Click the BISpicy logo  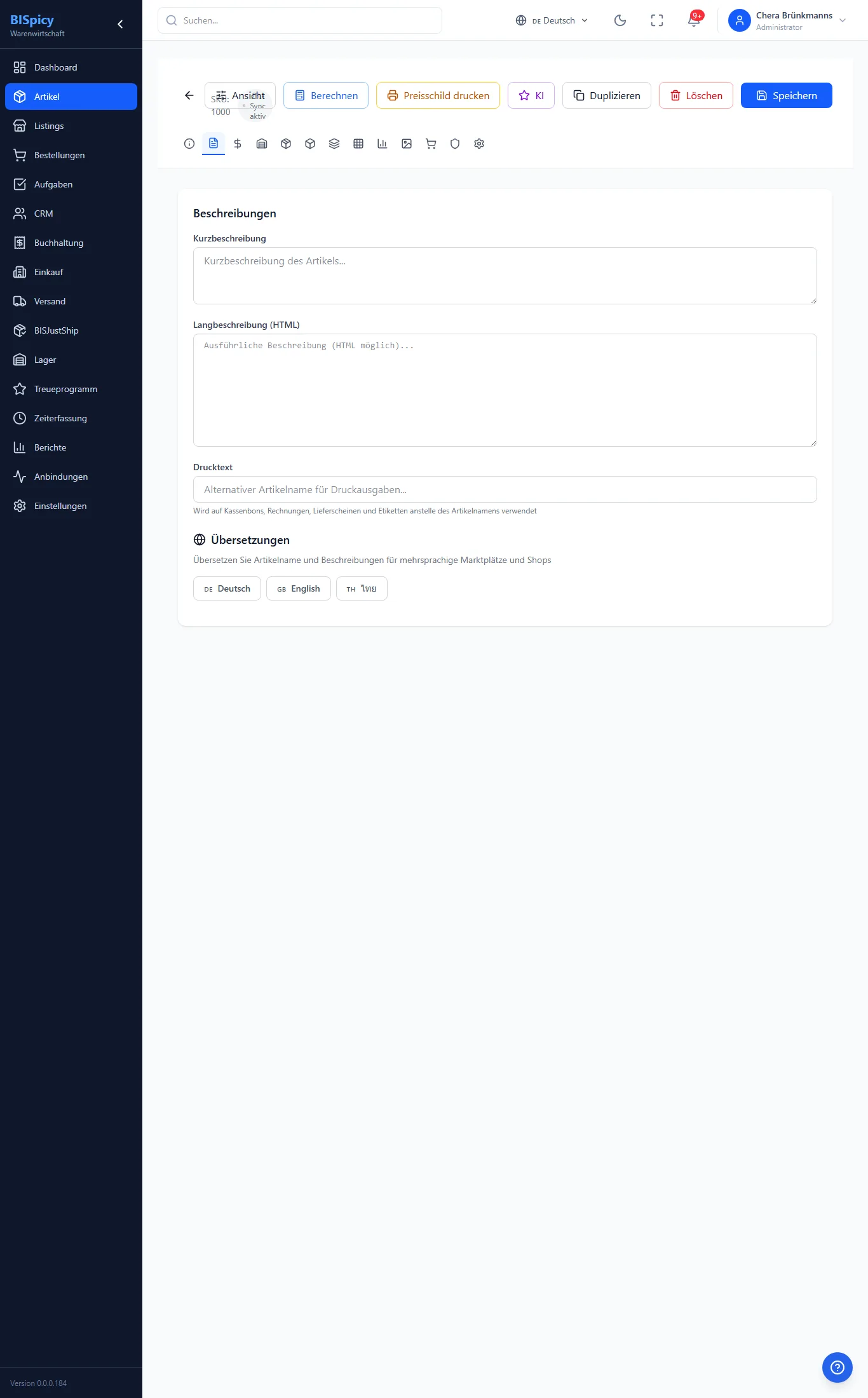point(32,20)
